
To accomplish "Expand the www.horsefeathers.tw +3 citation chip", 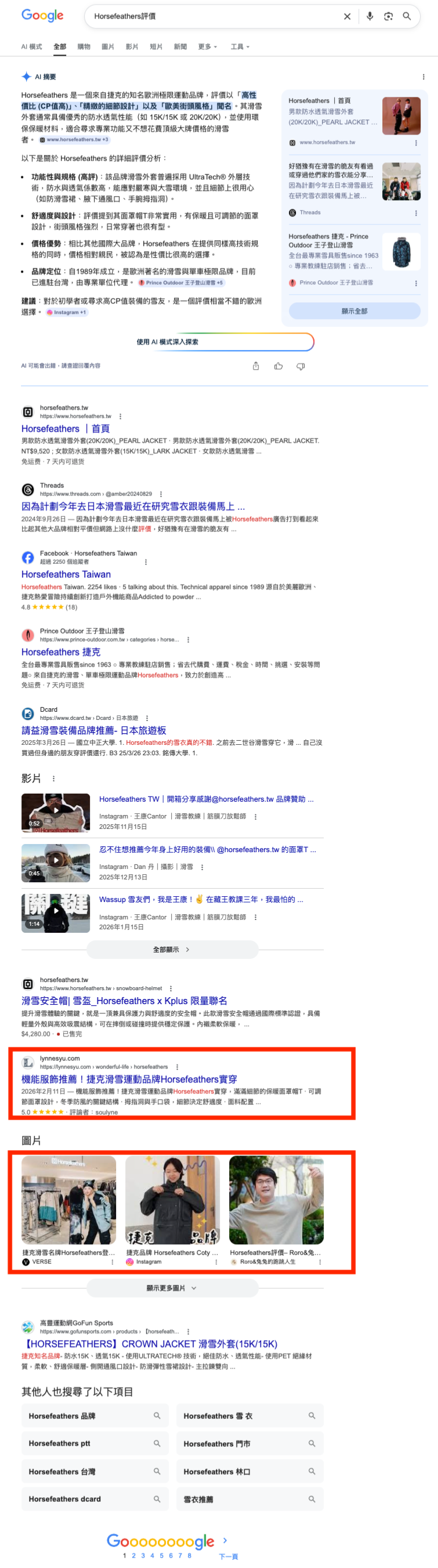I will (74, 139).
